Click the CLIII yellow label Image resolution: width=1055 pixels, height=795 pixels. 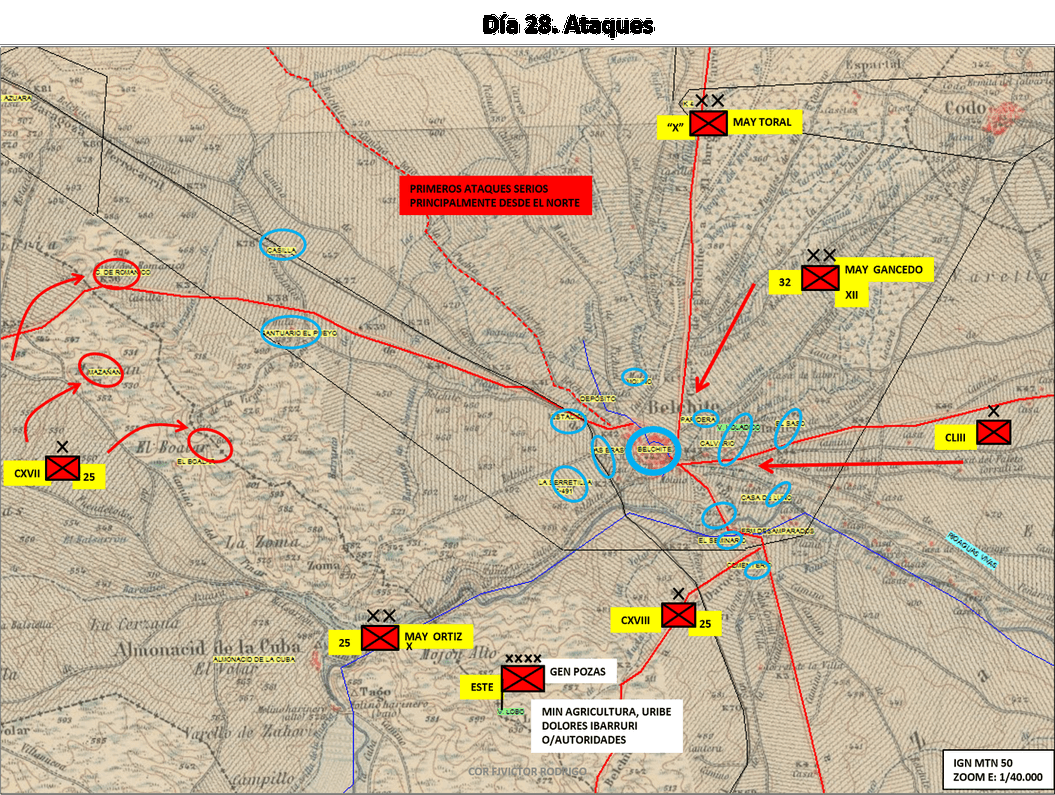pyautogui.click(x=955, y=438)
